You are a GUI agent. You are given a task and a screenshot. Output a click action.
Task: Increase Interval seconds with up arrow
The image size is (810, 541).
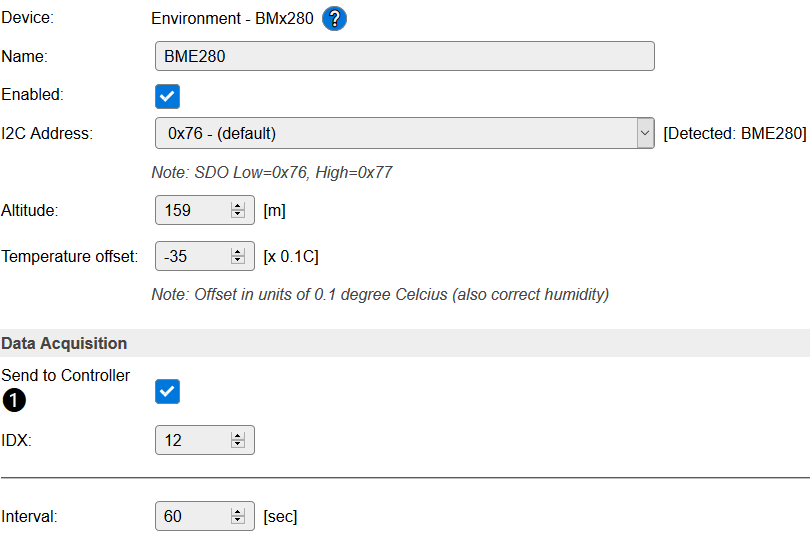(x=238, y=512)
